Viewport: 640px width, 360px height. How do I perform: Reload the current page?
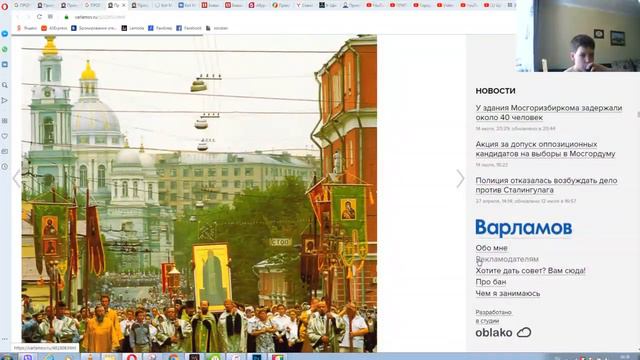(39, 17)
